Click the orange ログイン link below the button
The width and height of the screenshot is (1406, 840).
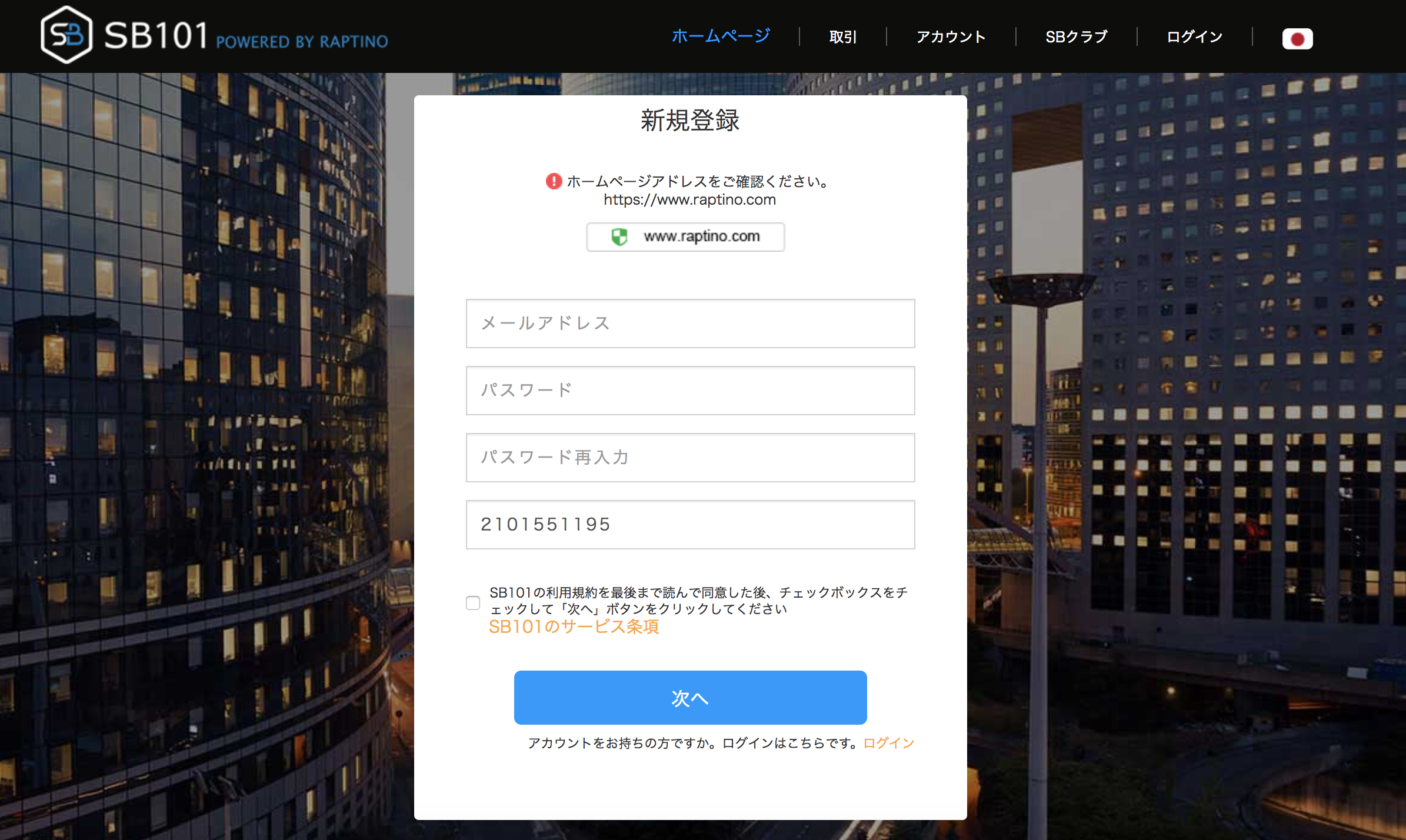[888, 743]
